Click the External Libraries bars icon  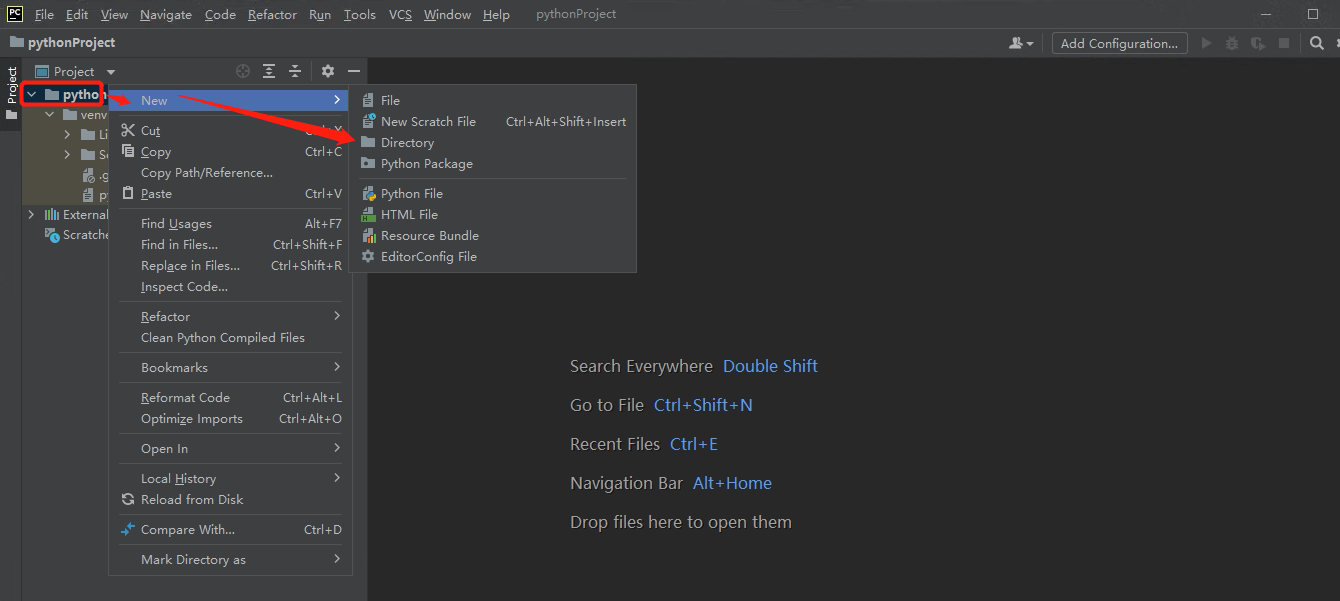click(52, 214)
